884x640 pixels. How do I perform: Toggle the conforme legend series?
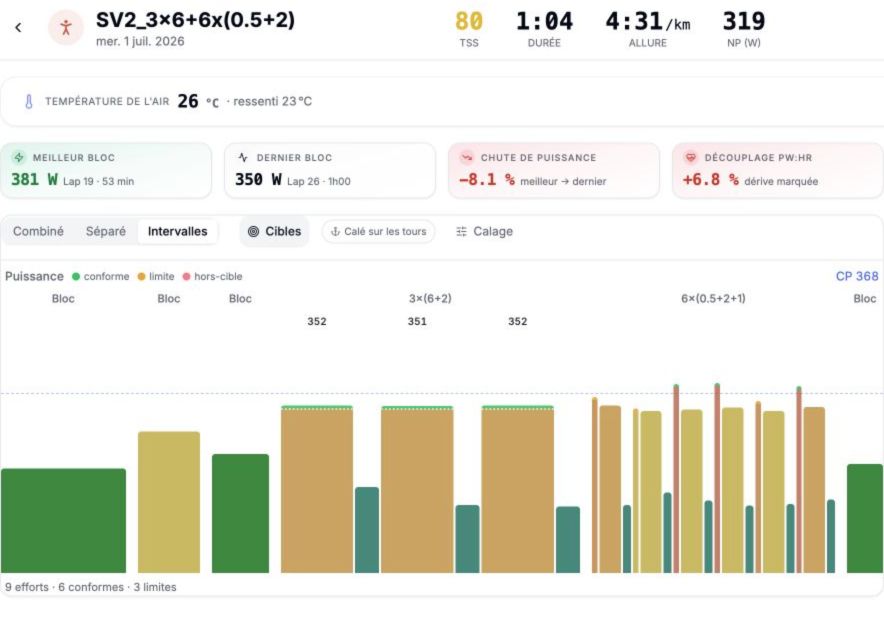pos(100,276)
